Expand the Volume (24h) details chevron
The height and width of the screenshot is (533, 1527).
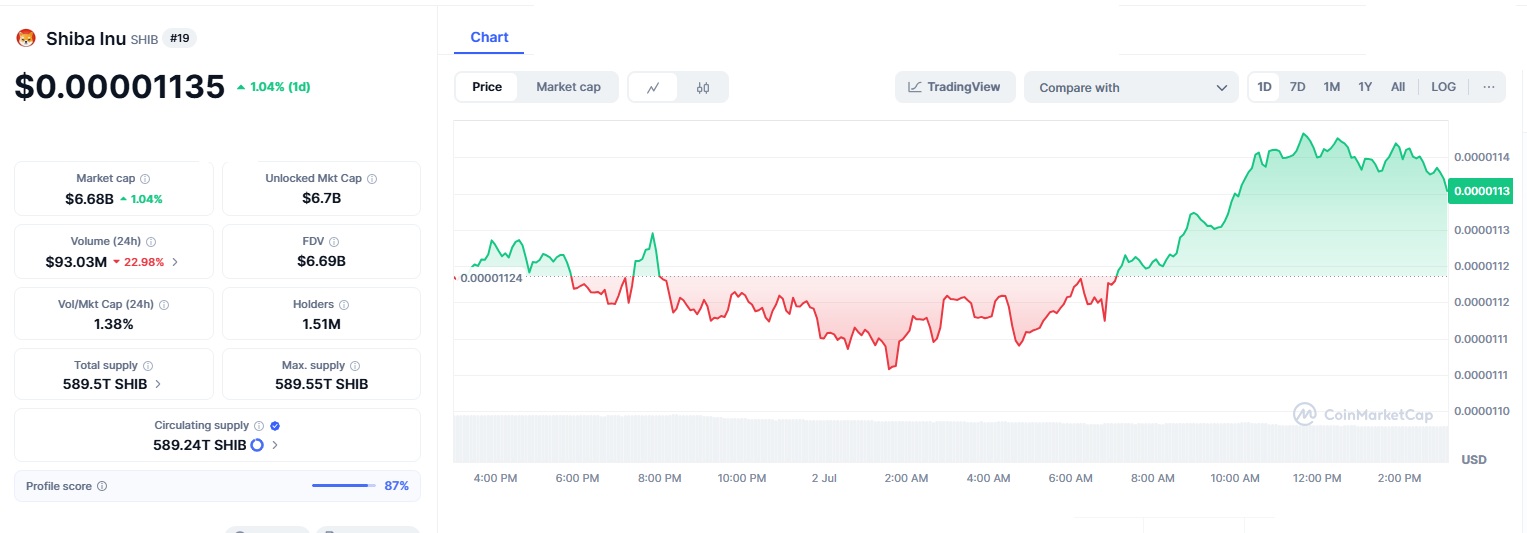(x=176, y=262)
